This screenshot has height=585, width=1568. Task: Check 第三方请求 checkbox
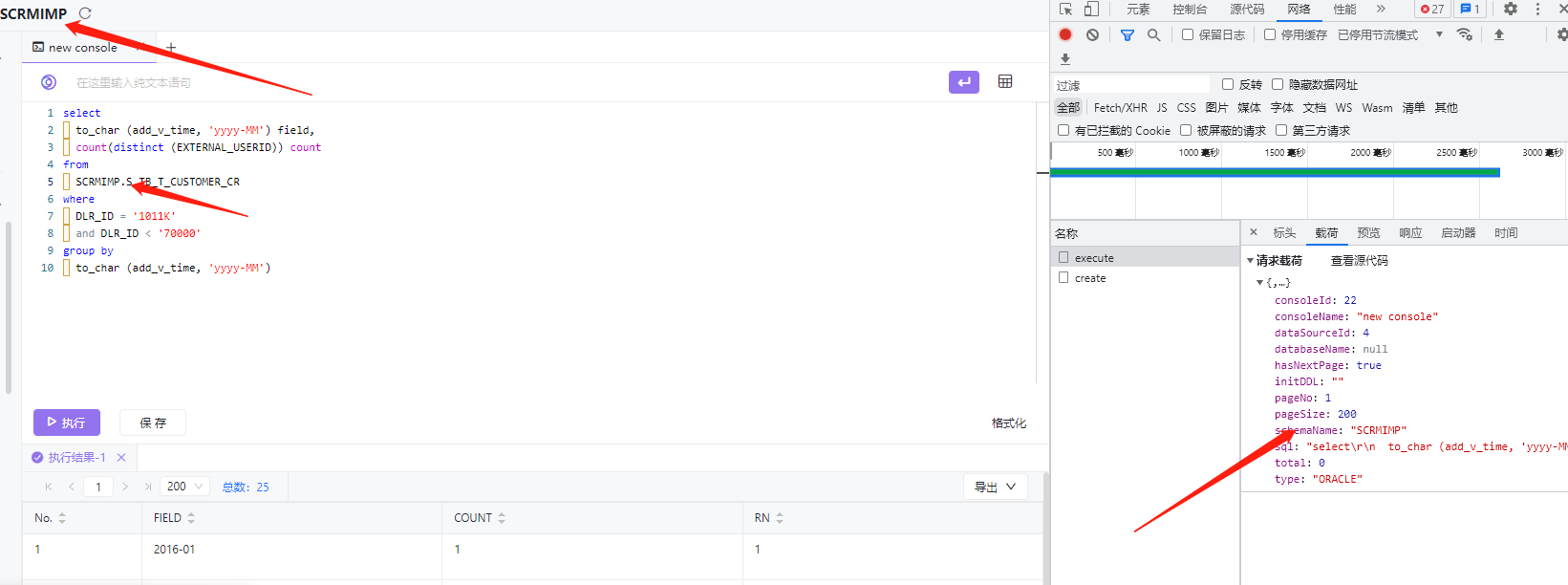click(1281, 130)
